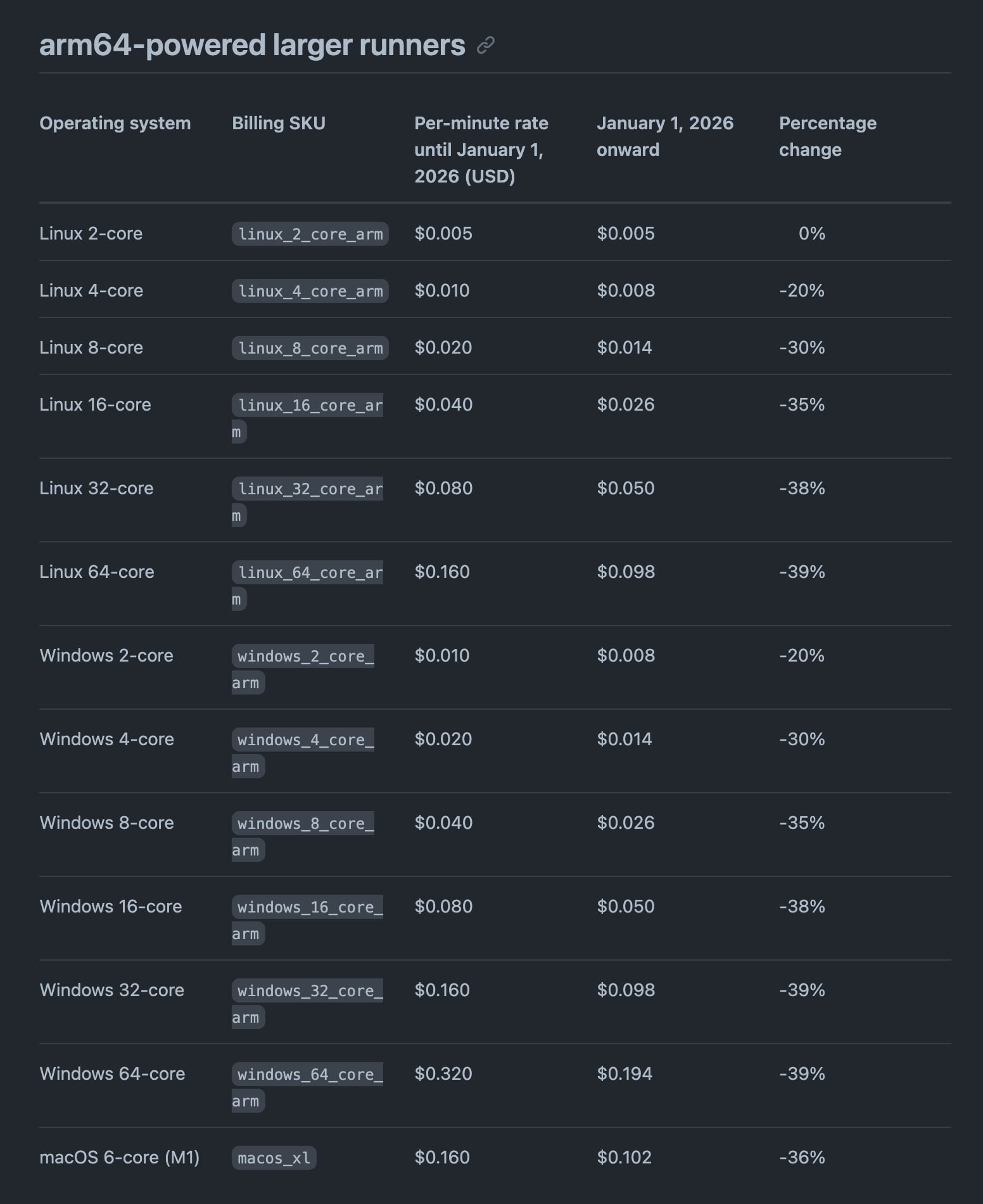983x1204 pixels.
Task: Click the Windows 64-core row label
Action: 112,1073
